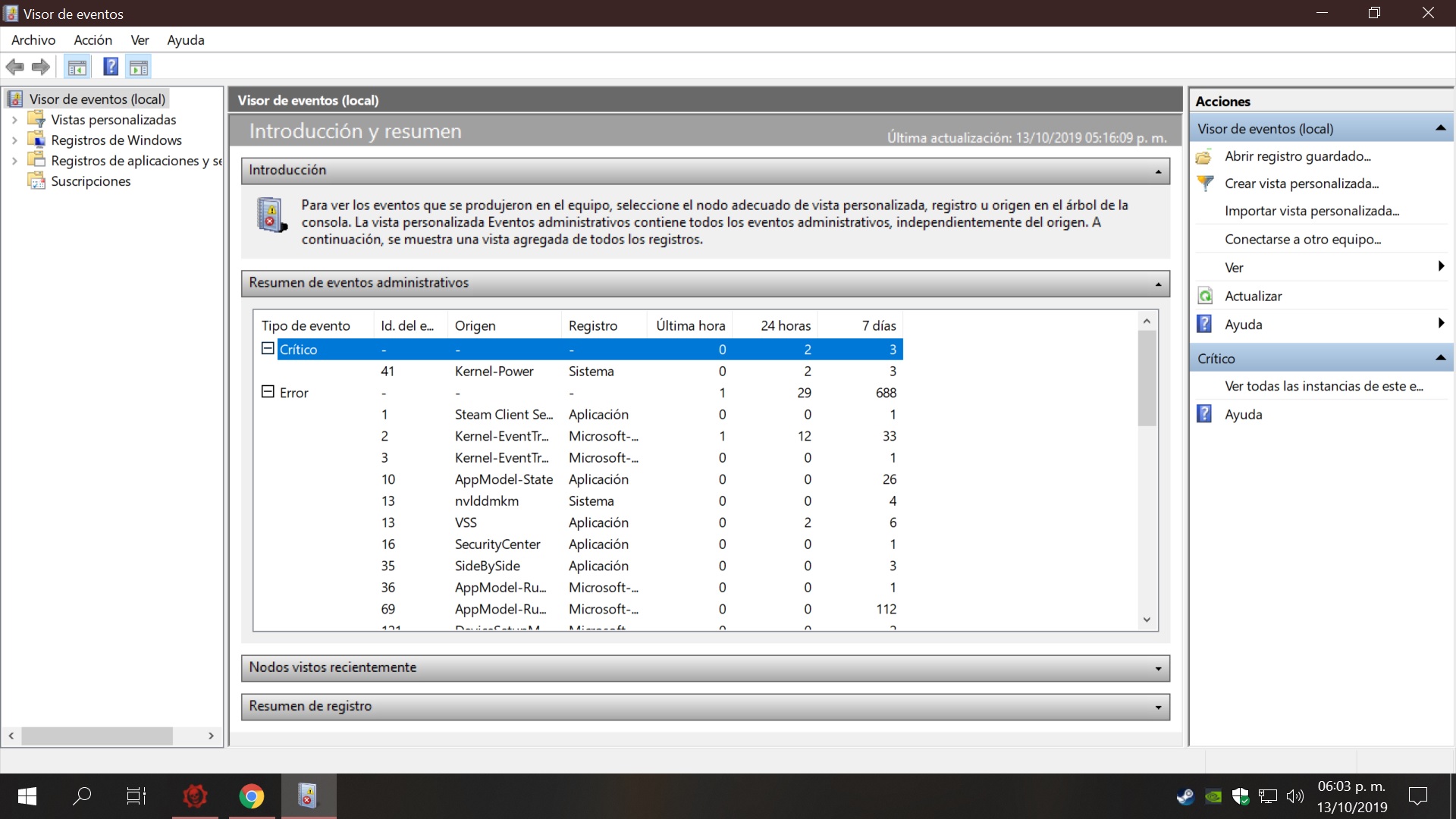Click Show/Hide console tree toolbar icon
Screen dimensions: 1456x819
point(77,67)
